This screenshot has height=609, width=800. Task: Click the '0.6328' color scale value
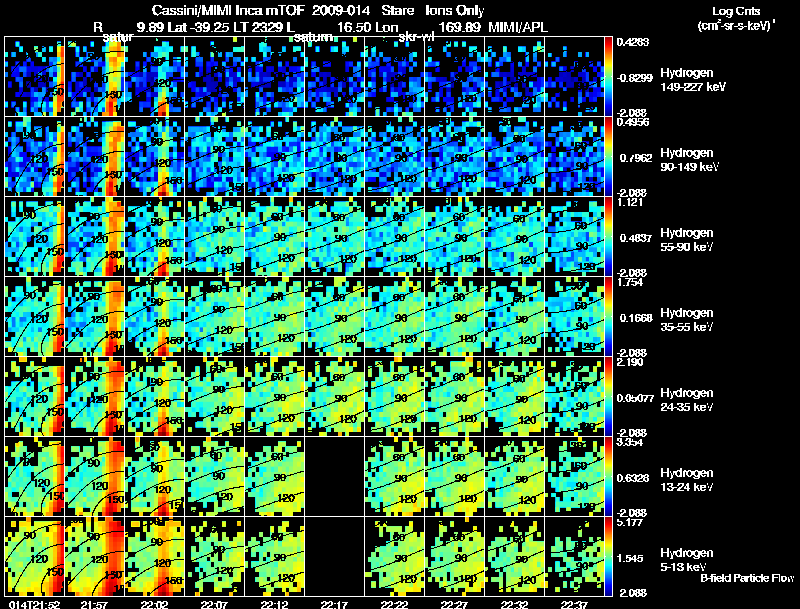[633, 478]
